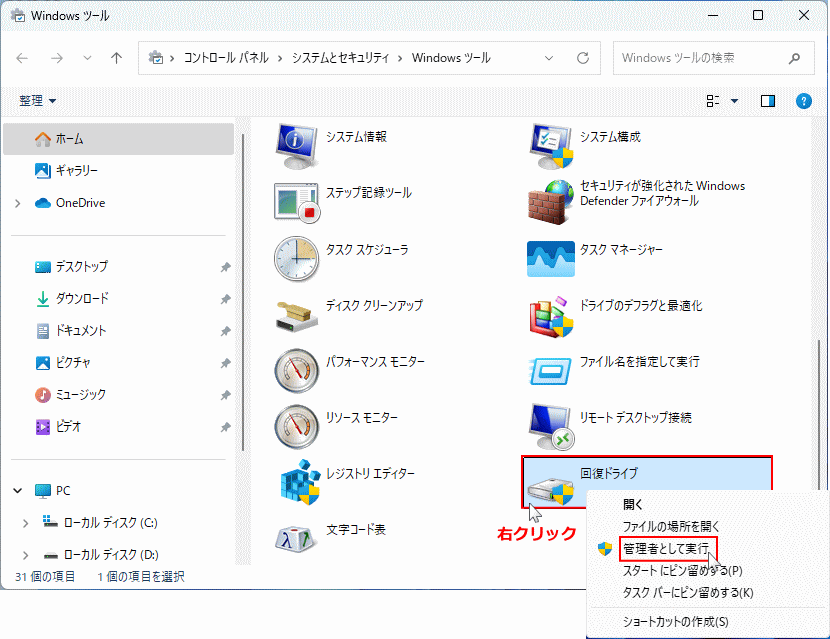
Task: Open the ステップ記録ツール icon
Action: coord(296,201)
